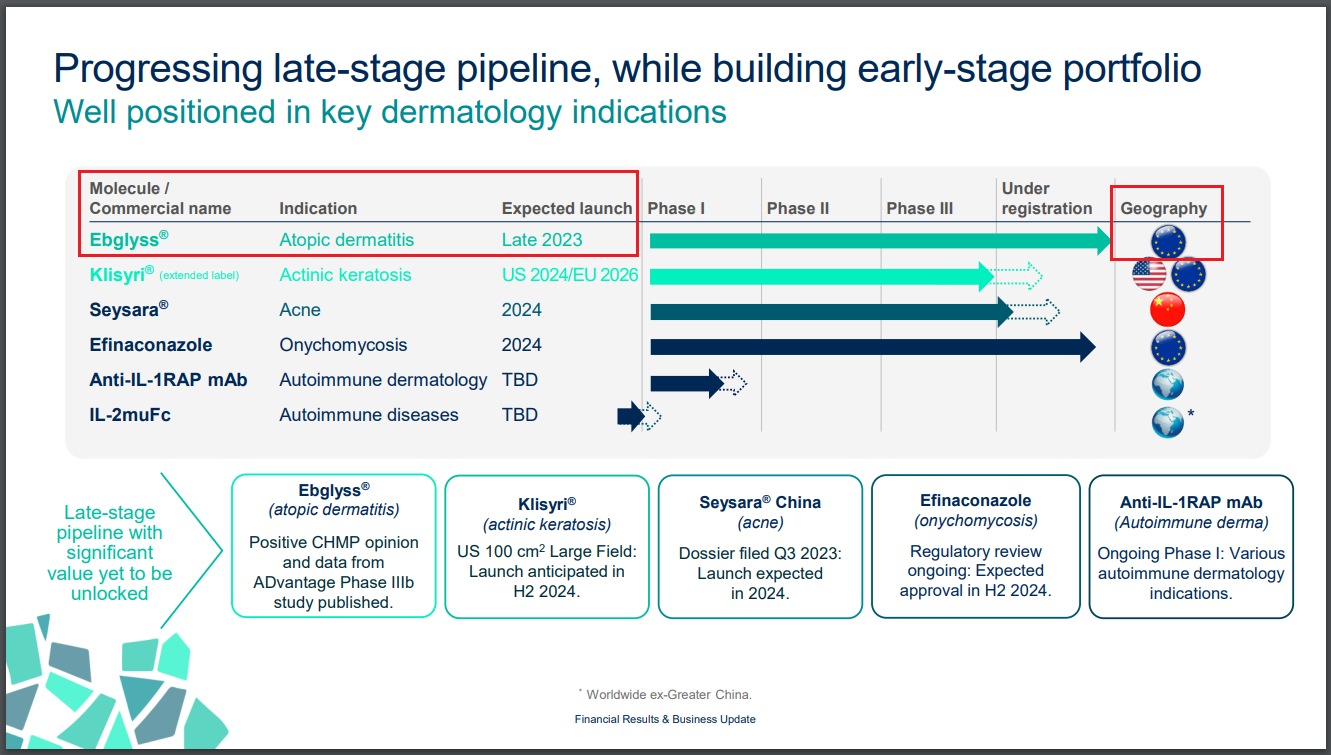Click the EU flag in the Klisyri row
This screenshot has width=1331, height=755.
1188,275
